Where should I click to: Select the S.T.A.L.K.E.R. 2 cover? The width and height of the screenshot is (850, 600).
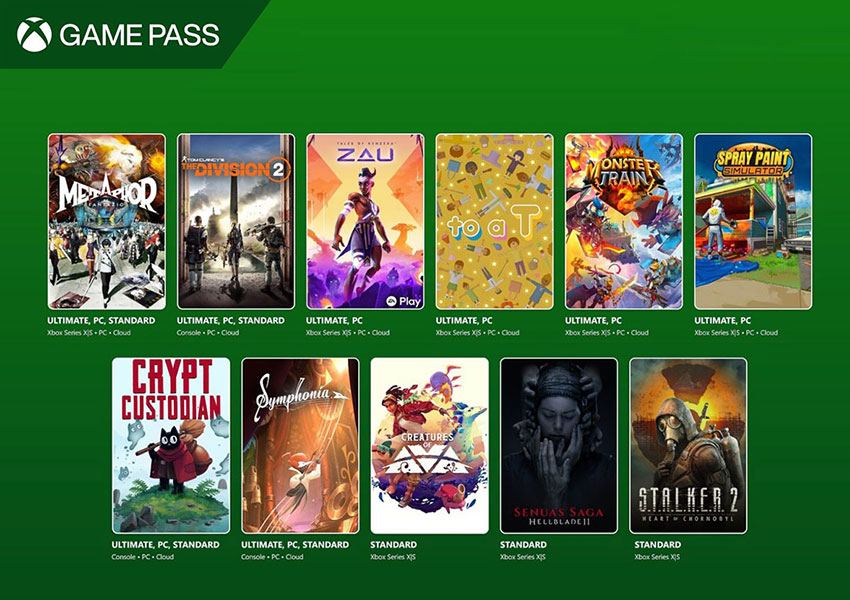688,446
